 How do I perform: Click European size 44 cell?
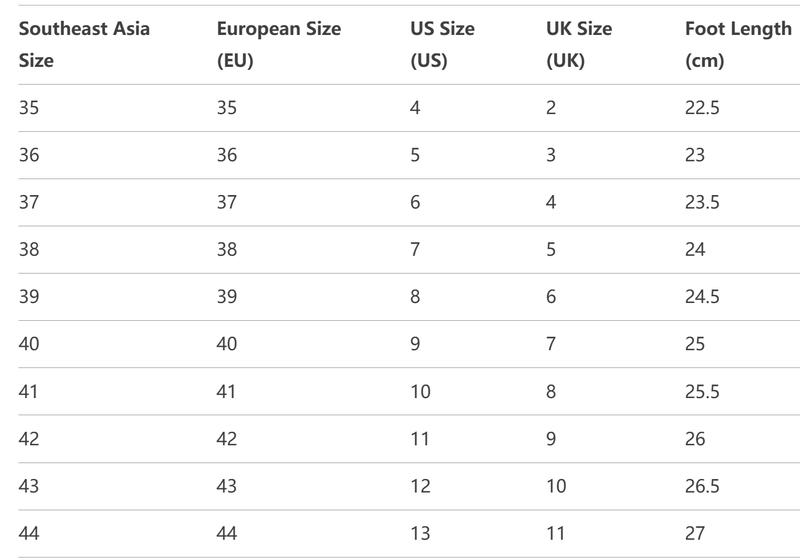(227, 533)
